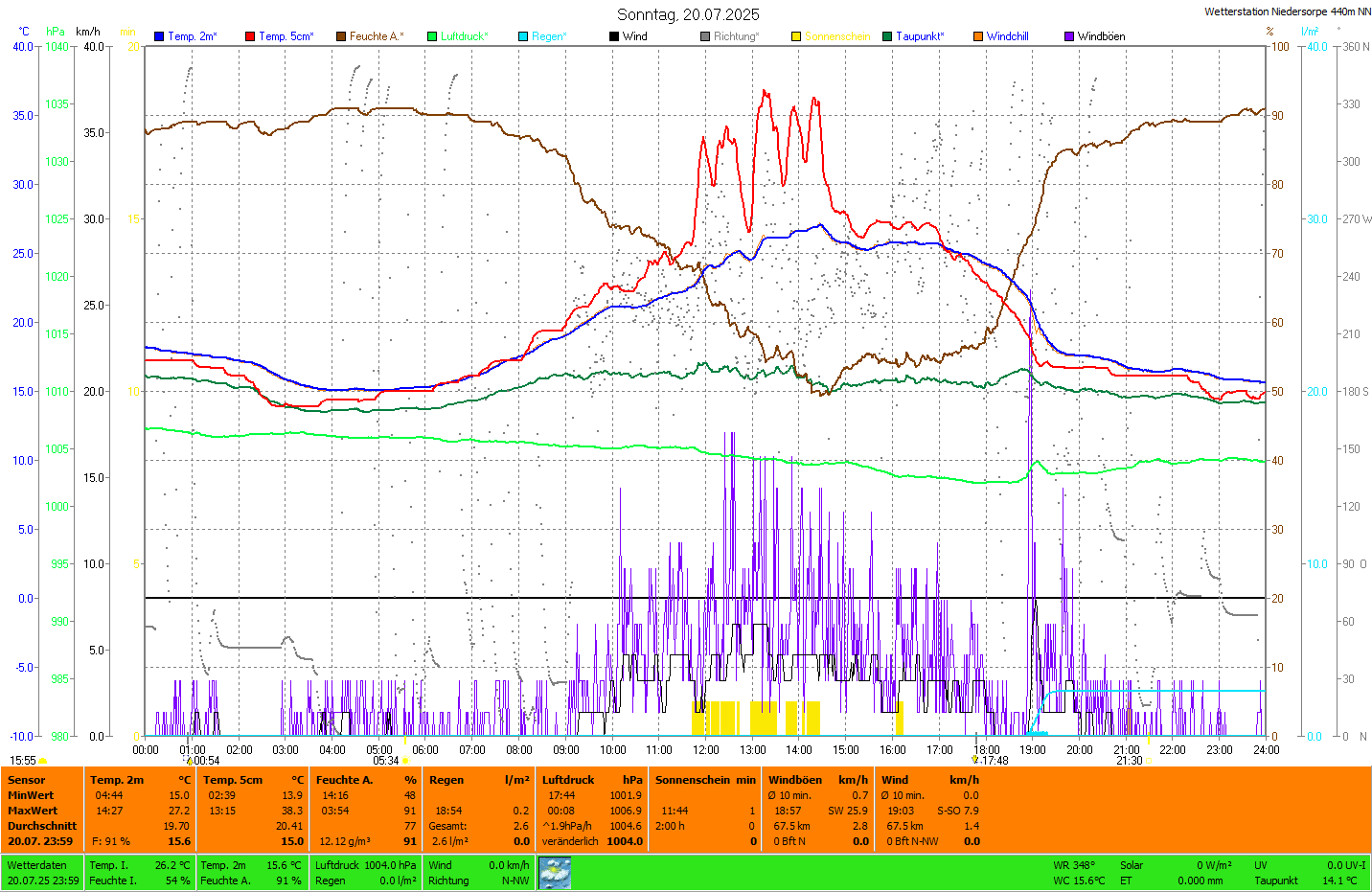Screen dimensions: 1372x892
Task: Click the brown Feuchte A. legend square
Action: tap(341, 36)
